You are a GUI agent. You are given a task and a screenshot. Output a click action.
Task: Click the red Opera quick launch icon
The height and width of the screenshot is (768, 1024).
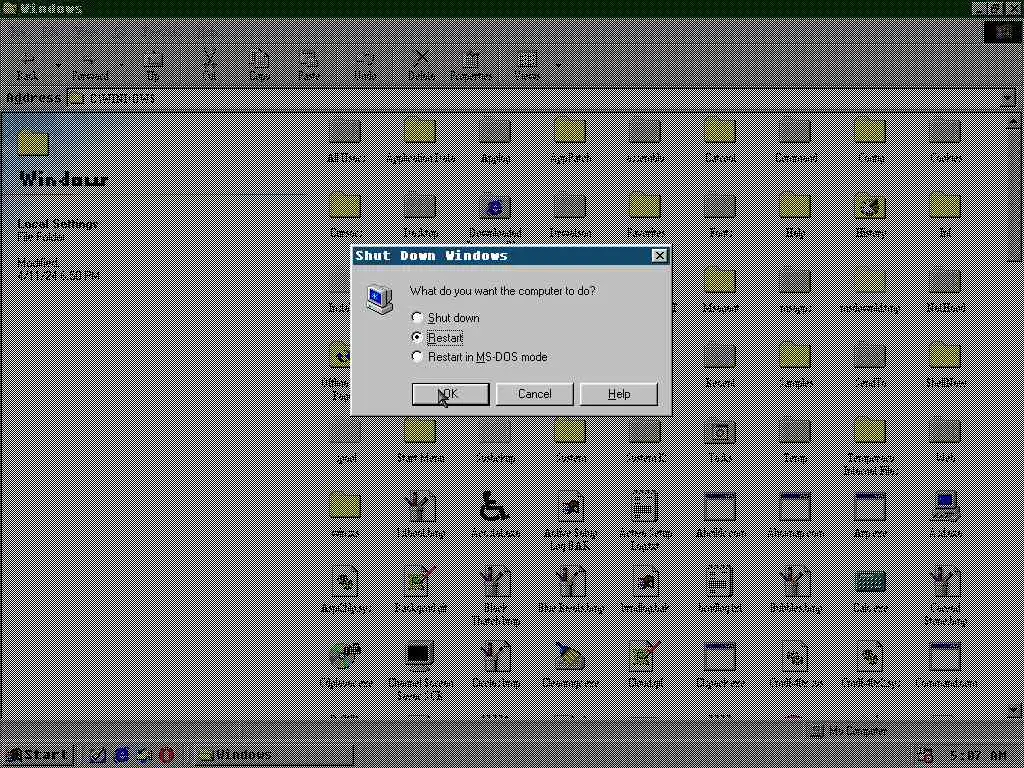[x=167, y=755]
